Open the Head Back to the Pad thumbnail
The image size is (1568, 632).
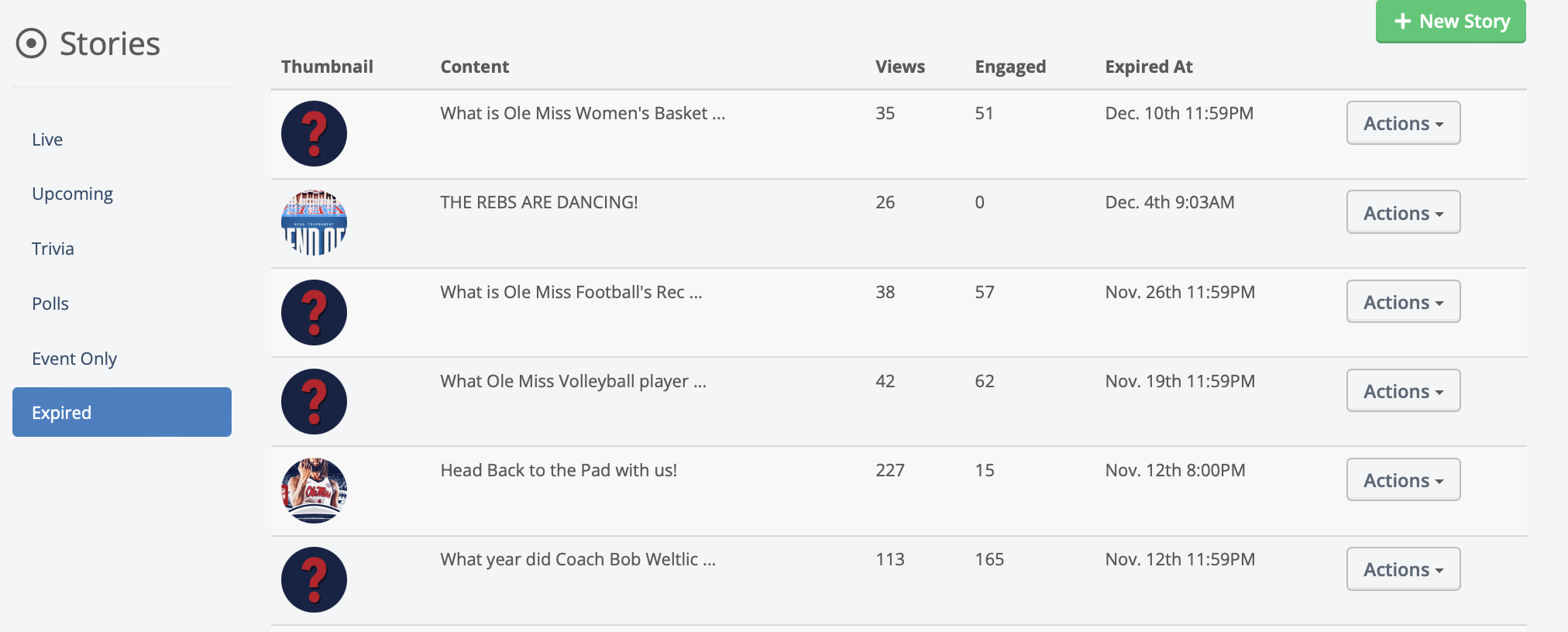point(314,490)
